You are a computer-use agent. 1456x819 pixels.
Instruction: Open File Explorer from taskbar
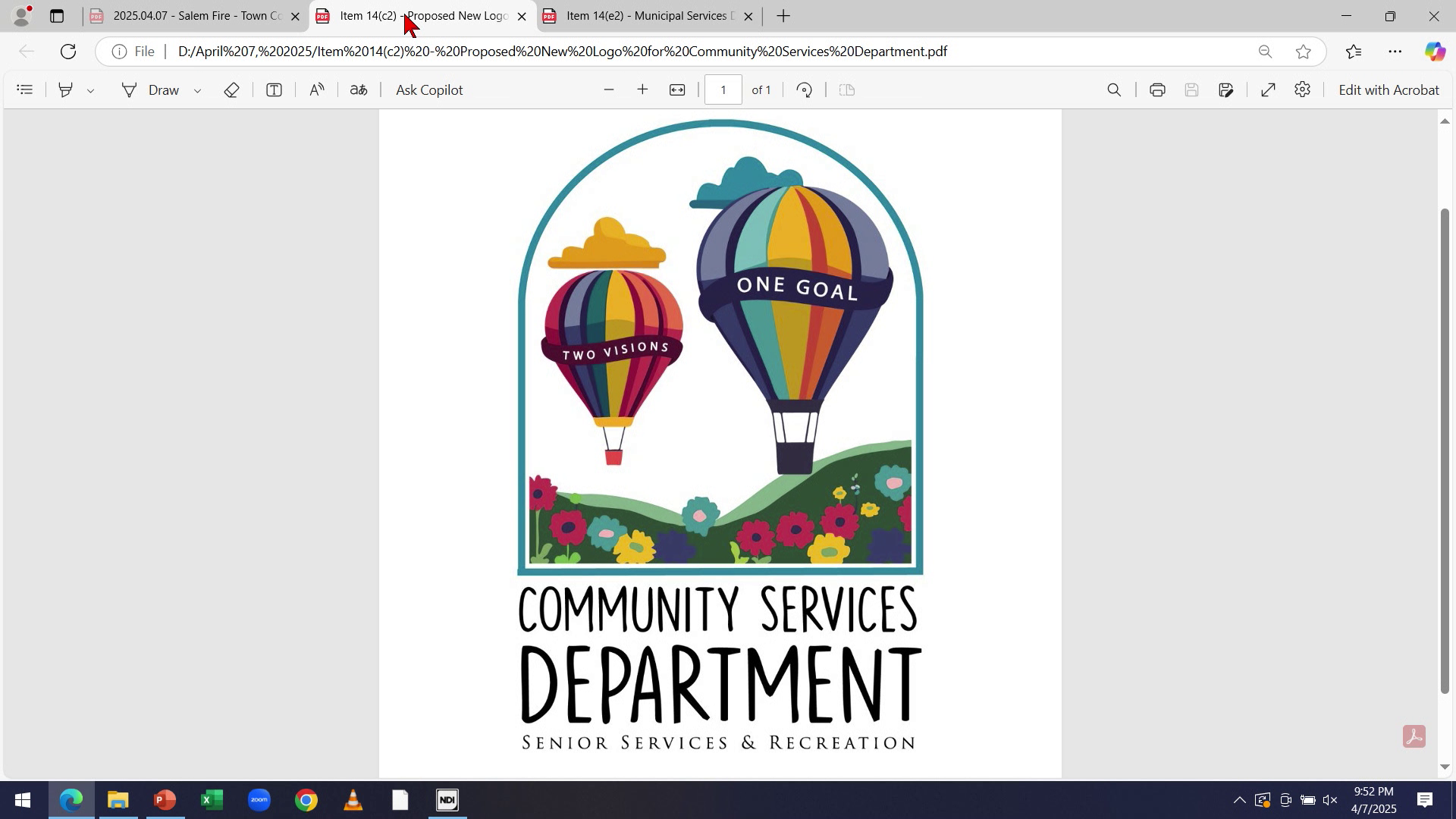118,800
